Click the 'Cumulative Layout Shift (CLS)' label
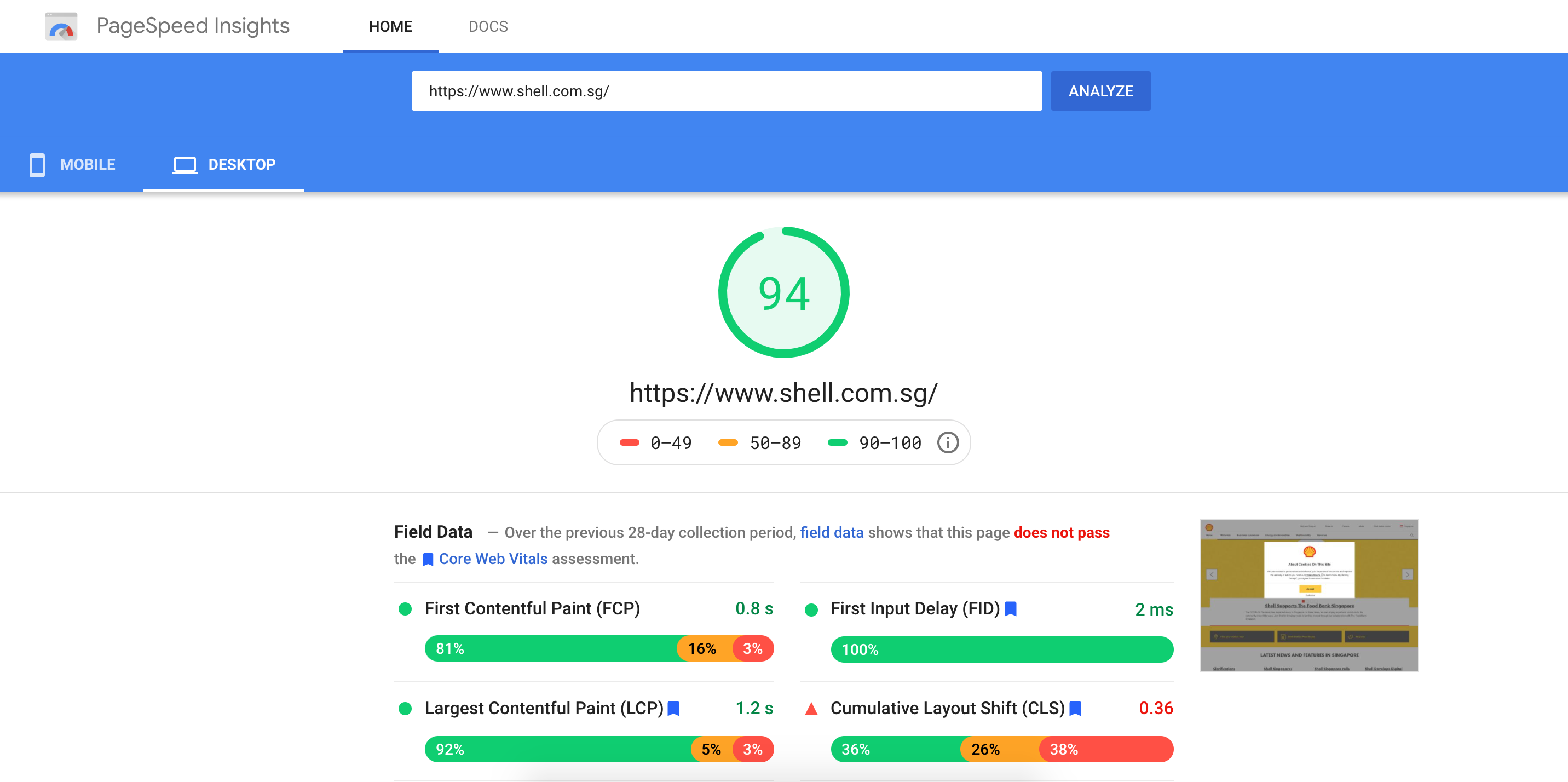Screen dimensions: 1568x782 click(948, 708)
